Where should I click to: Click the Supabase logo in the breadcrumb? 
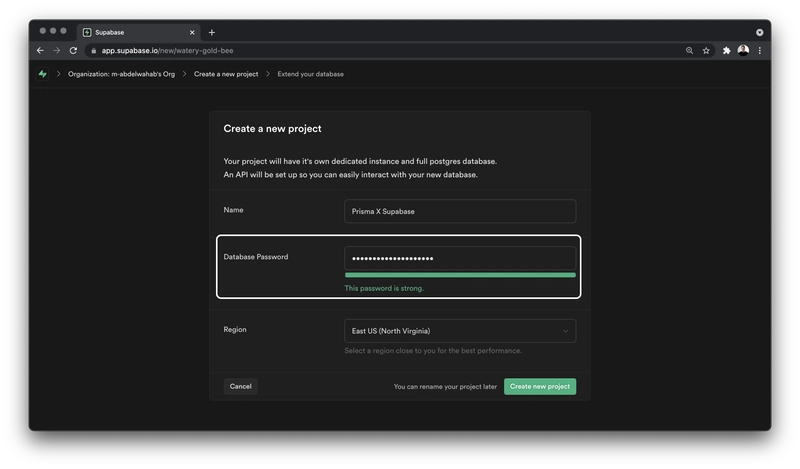(x=42, y=74)
